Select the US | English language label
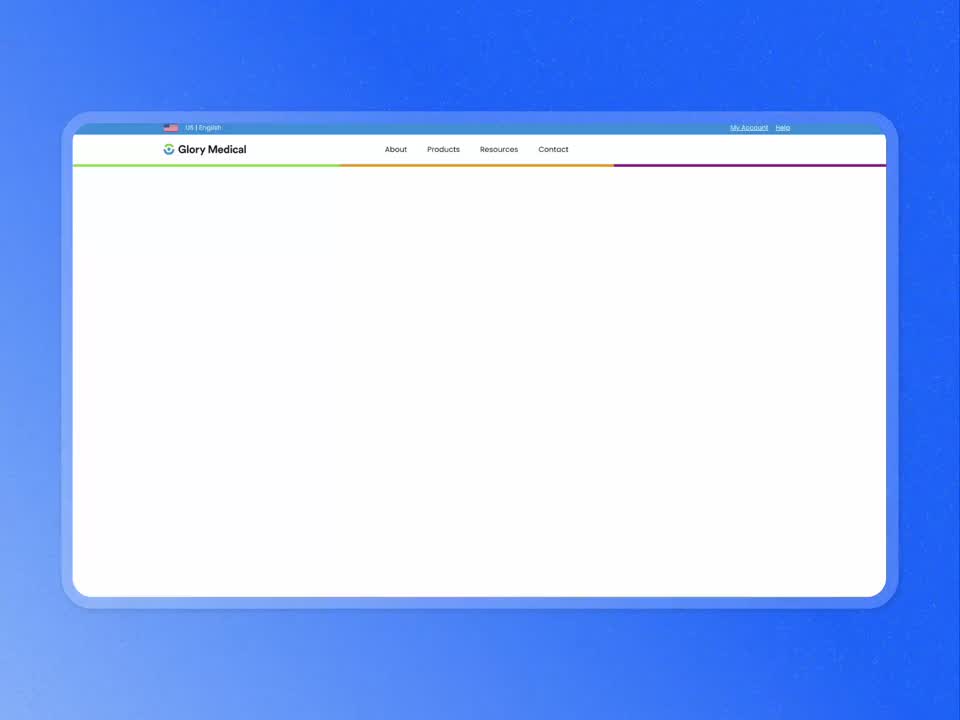Image resolution: width=960 pixels, height=720 pixels. pos(203,128)
